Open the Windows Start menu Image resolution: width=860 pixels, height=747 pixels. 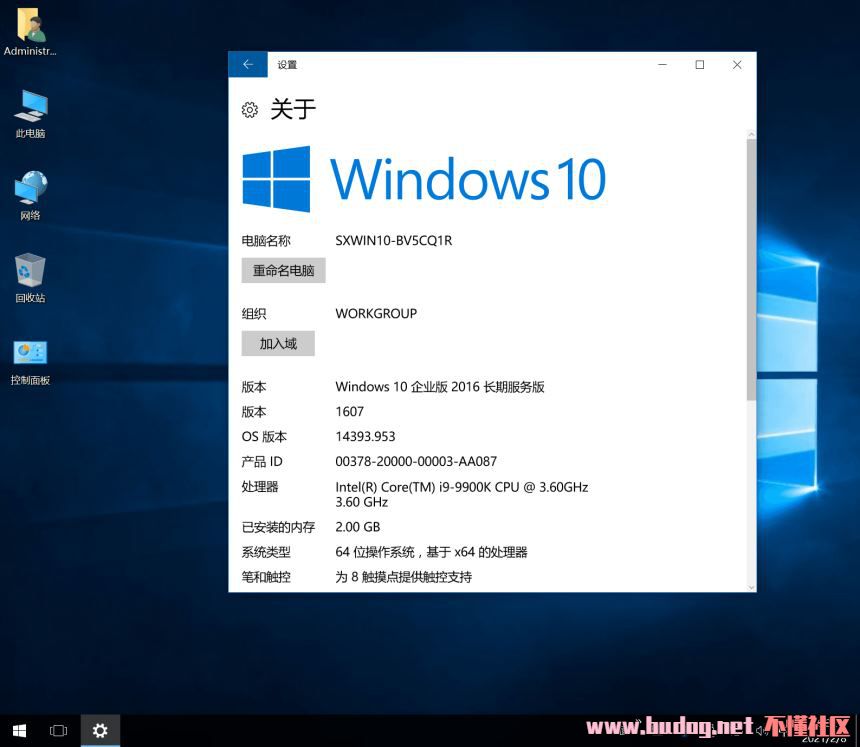pos(19,731)
